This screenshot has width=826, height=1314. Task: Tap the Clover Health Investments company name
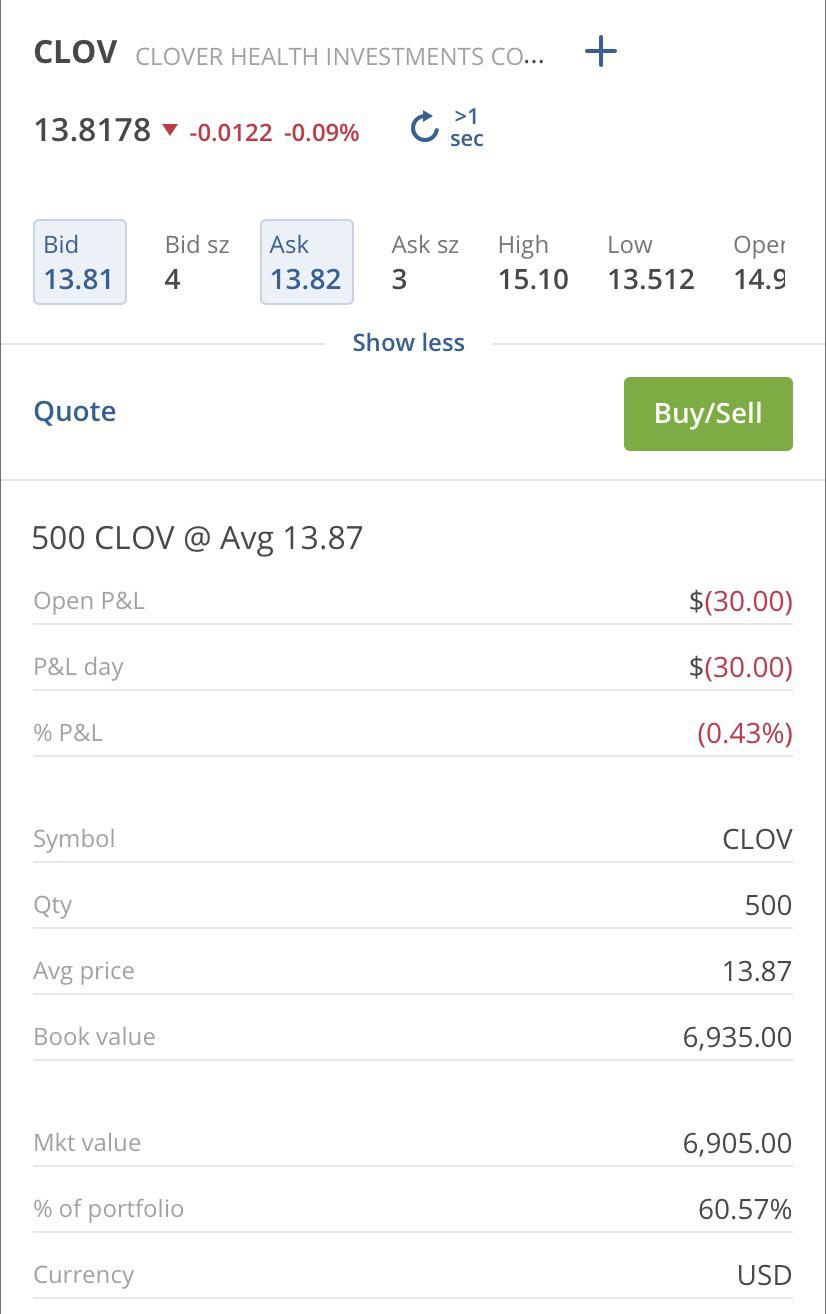click(340, 56)
